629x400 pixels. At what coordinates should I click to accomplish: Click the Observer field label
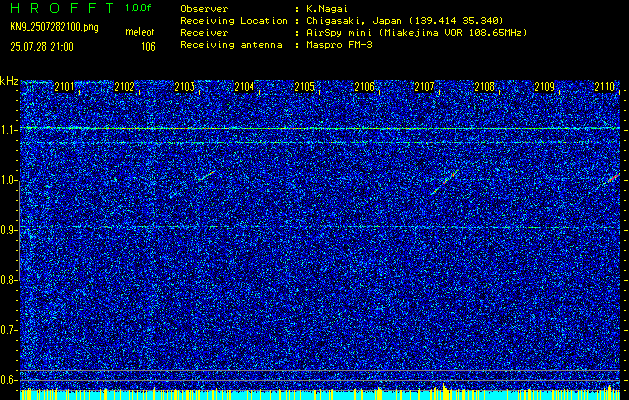tap(204, 9)
